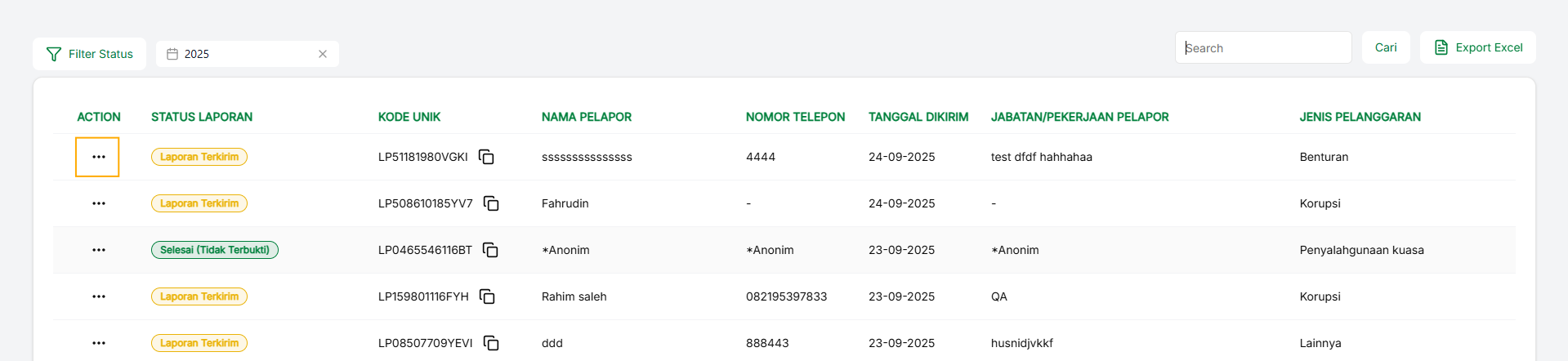Copy the unique code LP508610185YV7
Viewport: 1568px width, 361px height.
tap(491, 203)
